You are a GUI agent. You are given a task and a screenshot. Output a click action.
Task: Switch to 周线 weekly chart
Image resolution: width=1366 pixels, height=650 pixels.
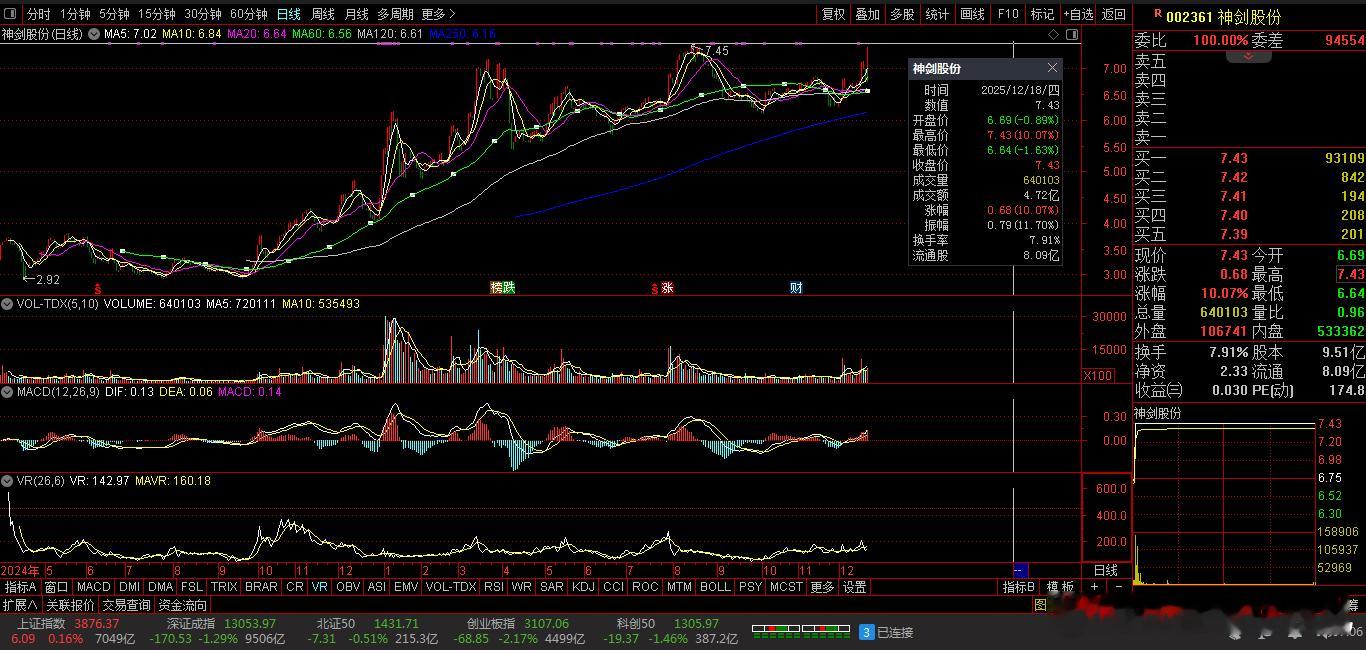pyautogui.click(x=323, y=14)
